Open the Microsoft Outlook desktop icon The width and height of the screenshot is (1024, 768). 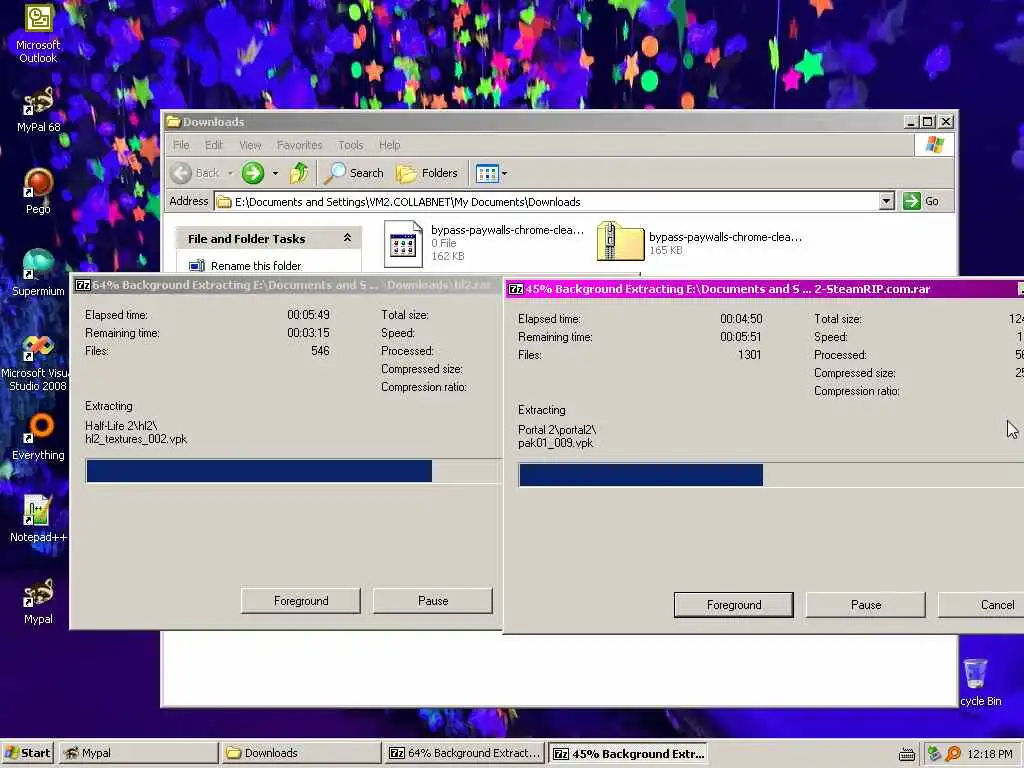pyautogui.click(x=38, y=33)
